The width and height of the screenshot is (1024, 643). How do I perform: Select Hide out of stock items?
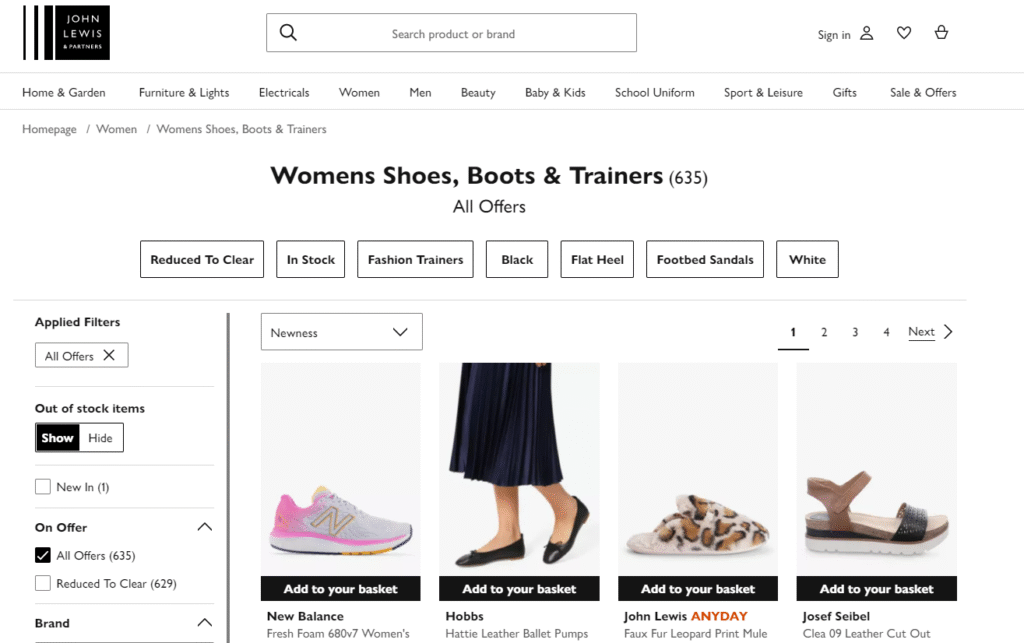(101, 437)
